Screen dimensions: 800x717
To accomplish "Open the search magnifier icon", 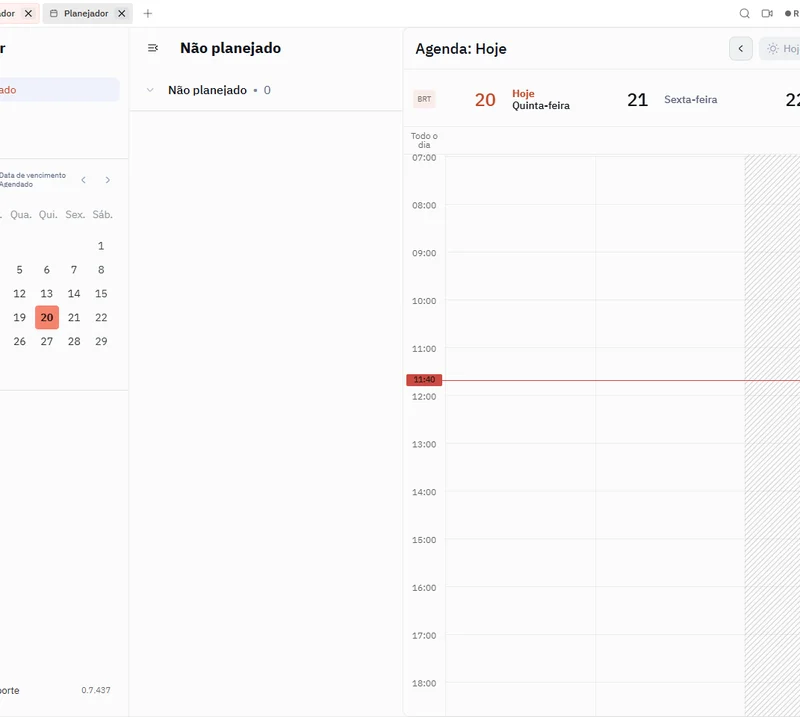I will 744,13.
